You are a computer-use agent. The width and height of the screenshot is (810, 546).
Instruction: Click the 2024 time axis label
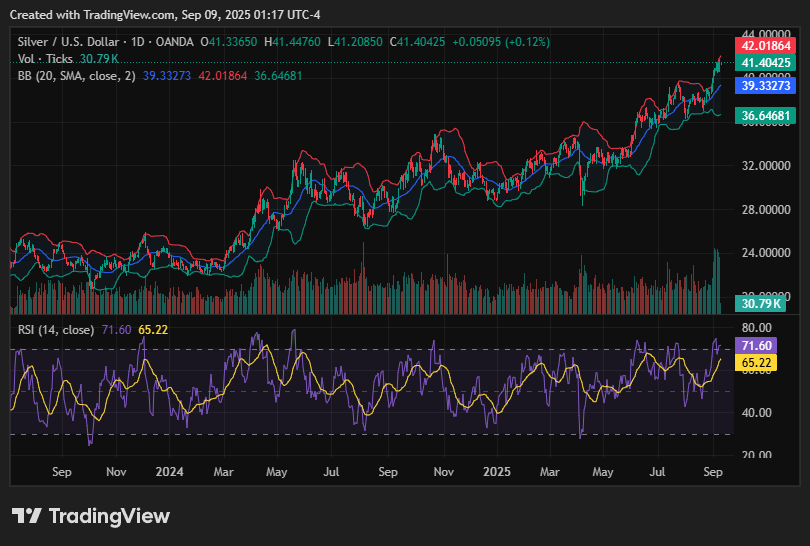pos(169,472)
